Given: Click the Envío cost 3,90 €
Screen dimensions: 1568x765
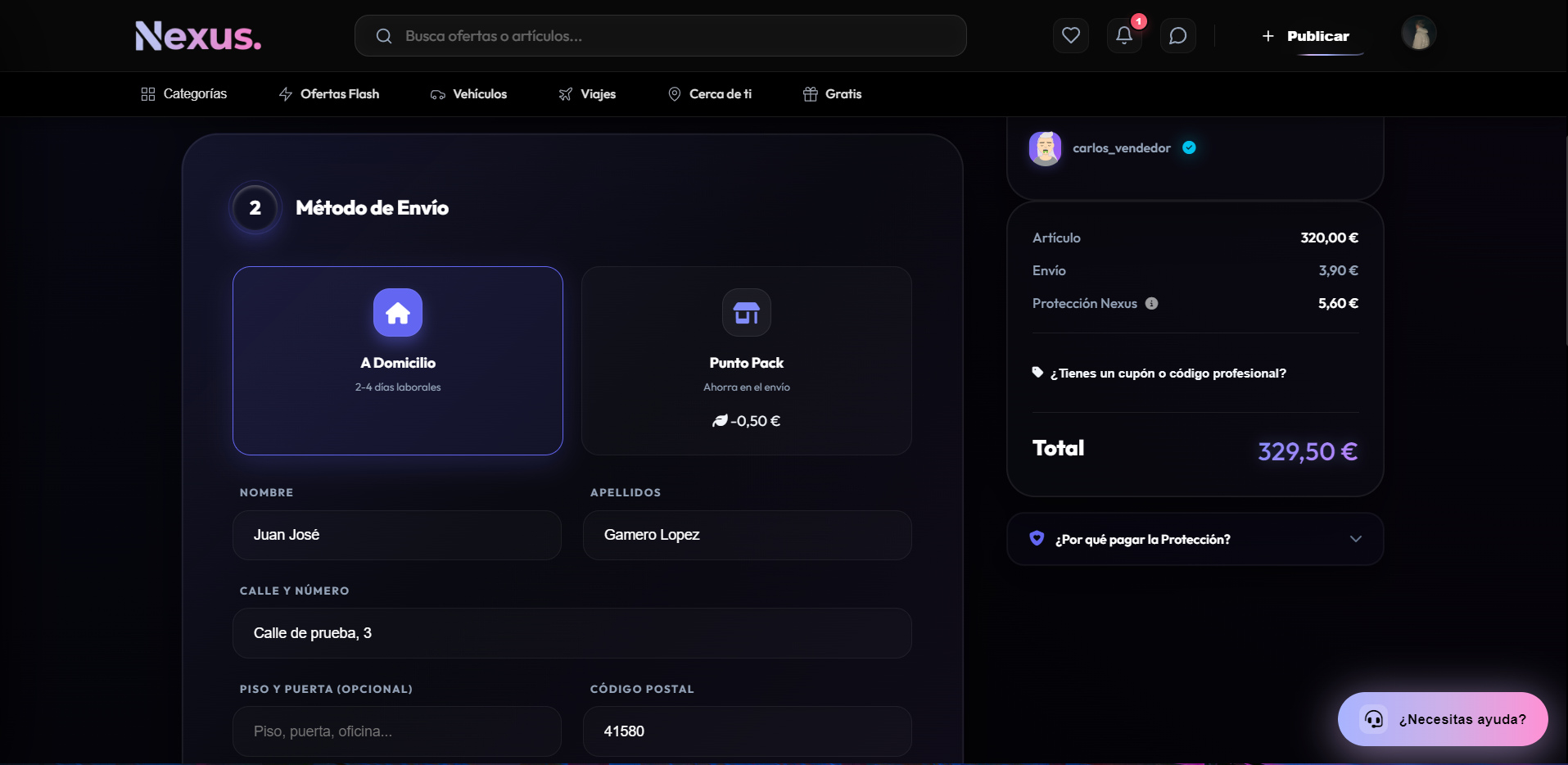Looking at the screenshot, I should click(x=1338, y=270).
